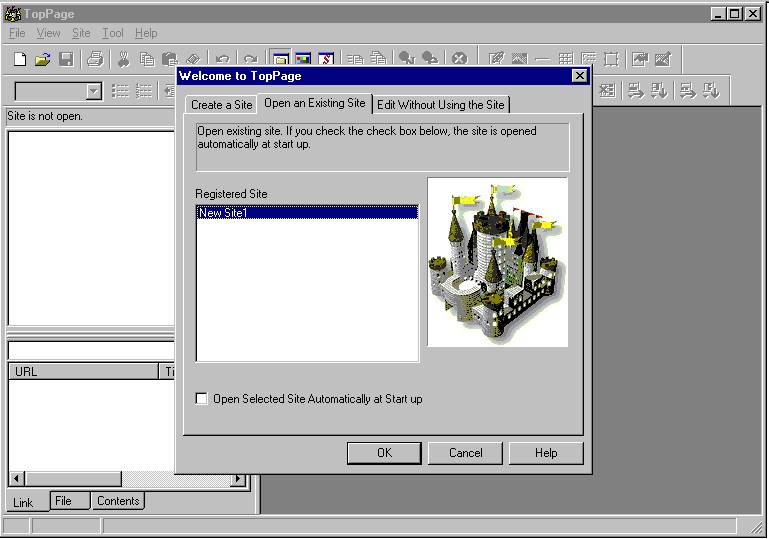The image size is (769, 539).
Task: Click the bulleted list icon
Action: [120, 91]
